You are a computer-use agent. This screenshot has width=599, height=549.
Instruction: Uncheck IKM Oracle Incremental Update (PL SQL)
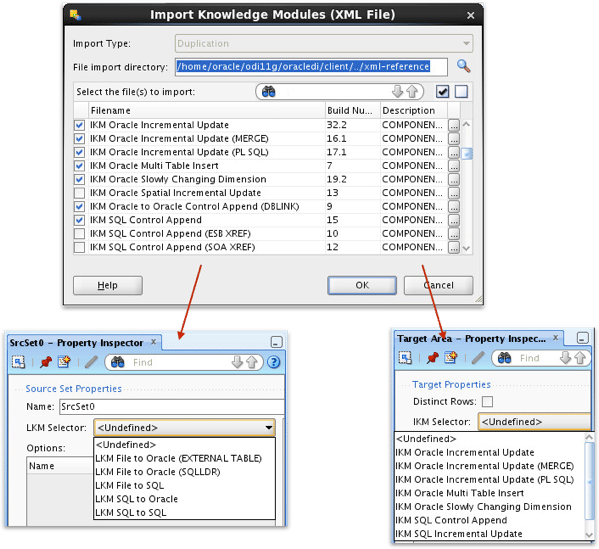pos(79,152)
